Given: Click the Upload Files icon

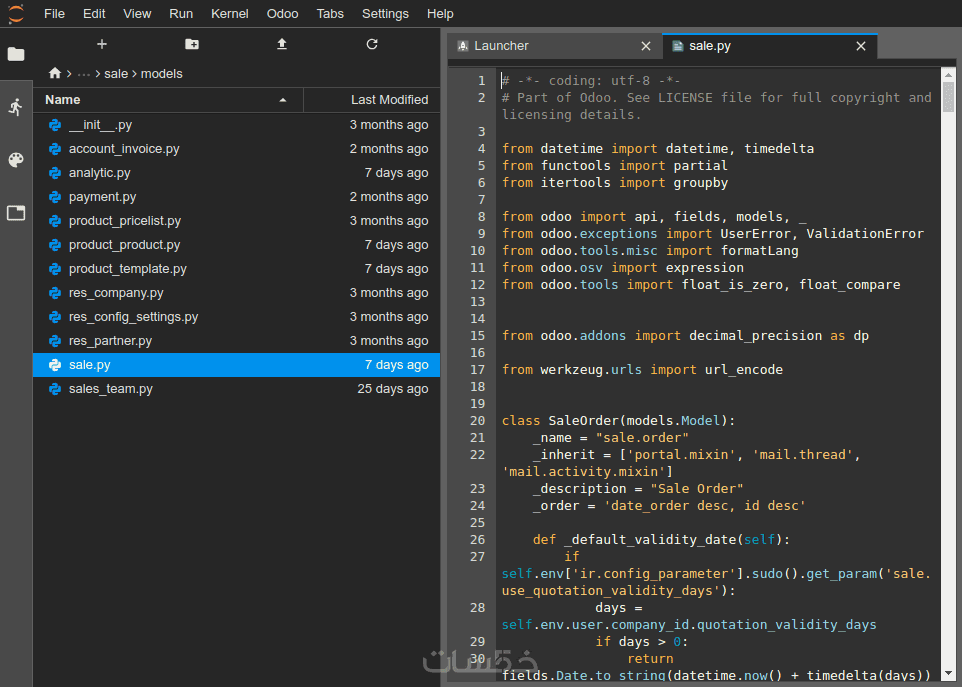Looking at the screenshot, I should 282,44.
